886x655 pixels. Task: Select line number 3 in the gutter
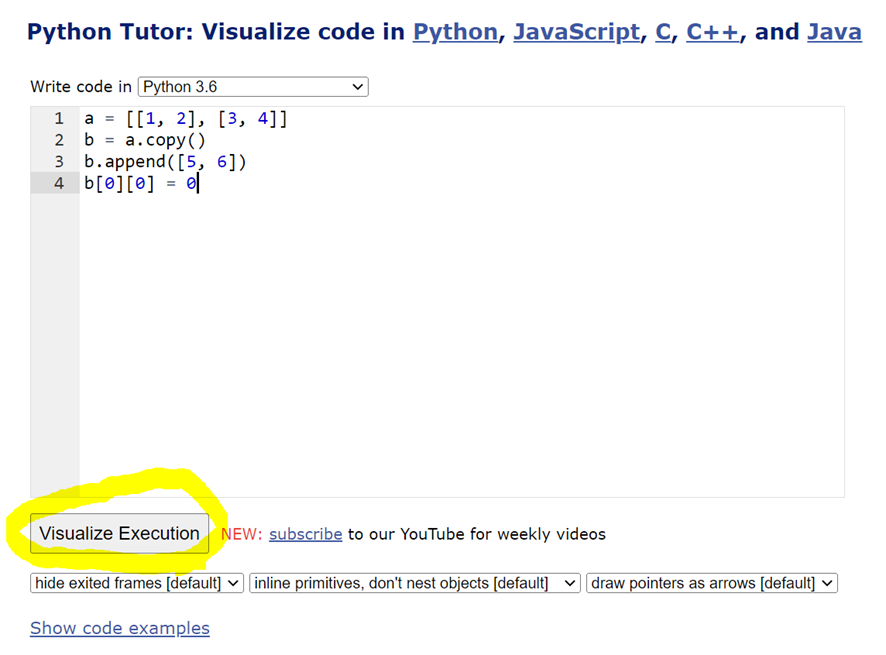coord(59,162)
